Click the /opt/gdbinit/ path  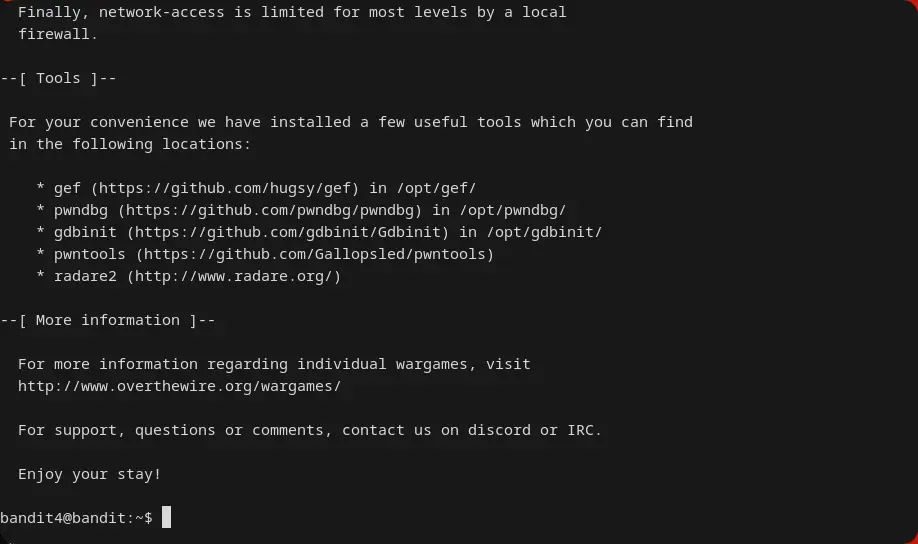pyautogui.click(x=544, y=232)
